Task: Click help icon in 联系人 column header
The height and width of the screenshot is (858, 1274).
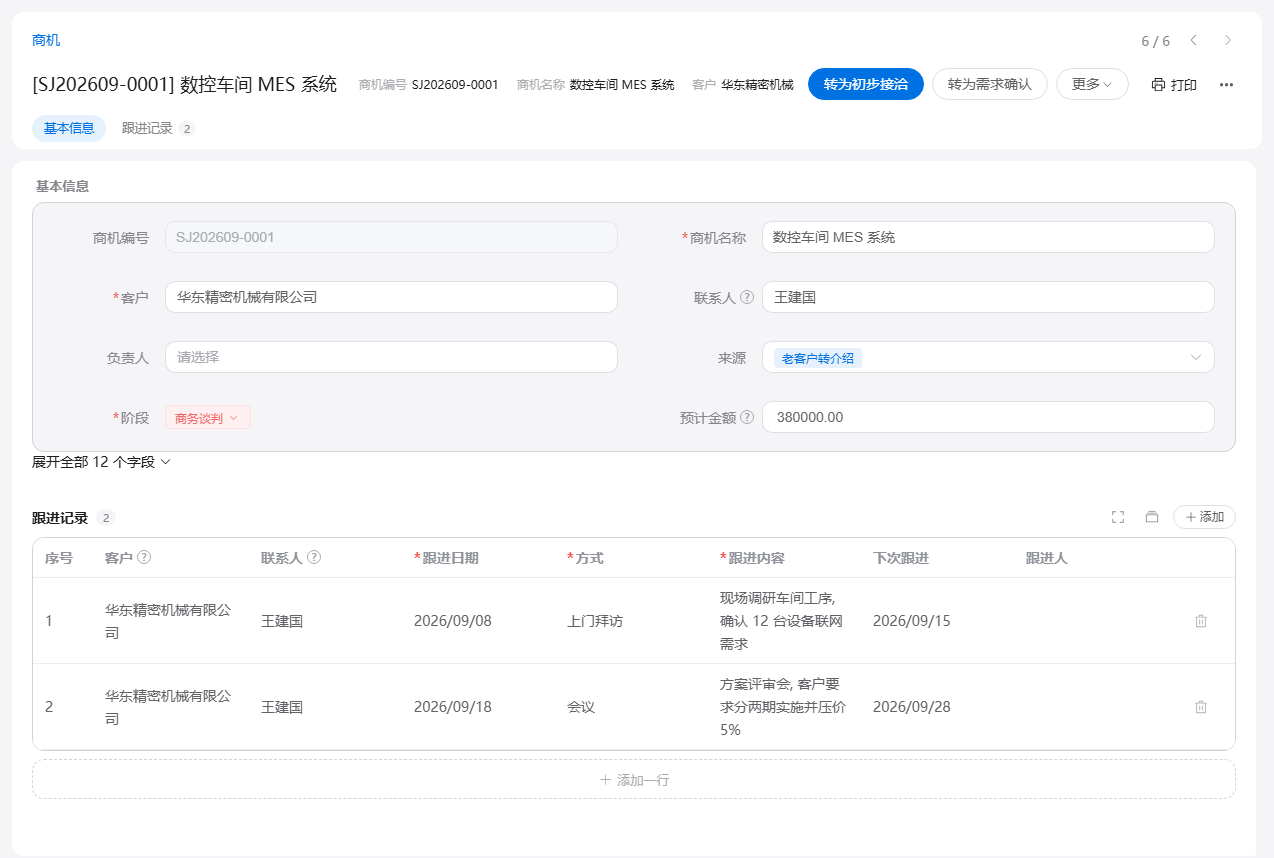Action: [x=314, y=557]
